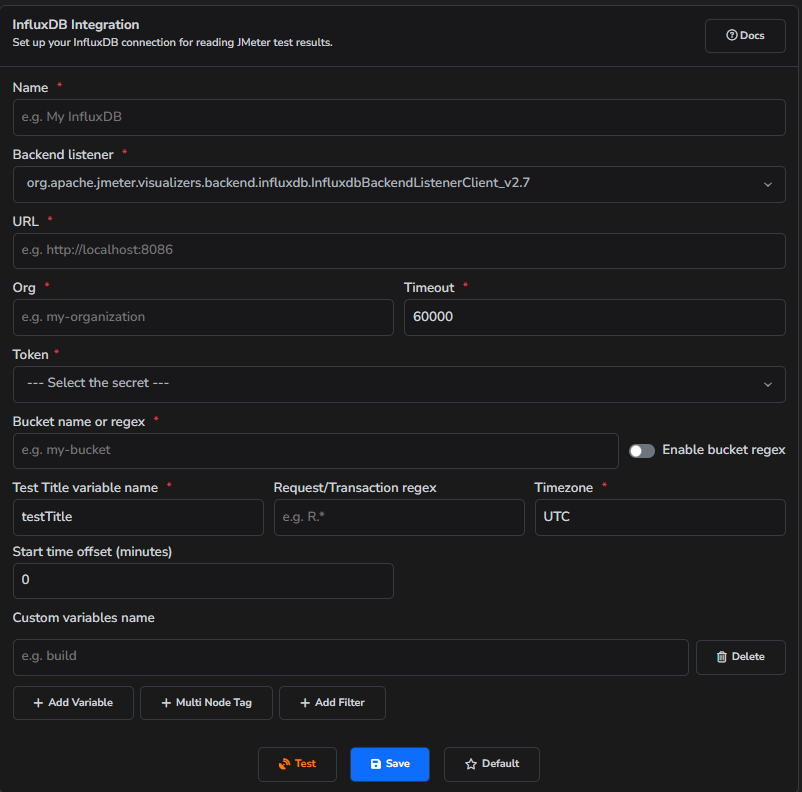The width and height of the screenshot is (802, 792).
Task: Open the Backend listener dropdown
Action: tap(399, 184)
